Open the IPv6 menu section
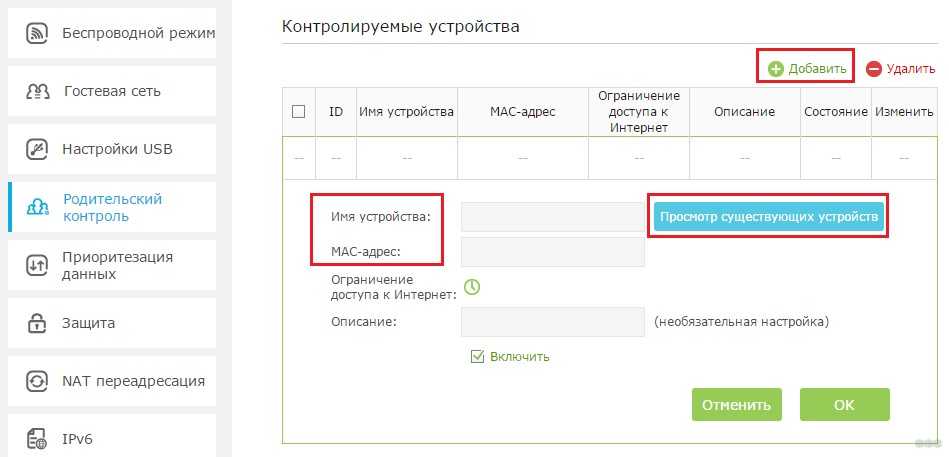This screenshot has height=457, width=949. [x=111, y=436]
